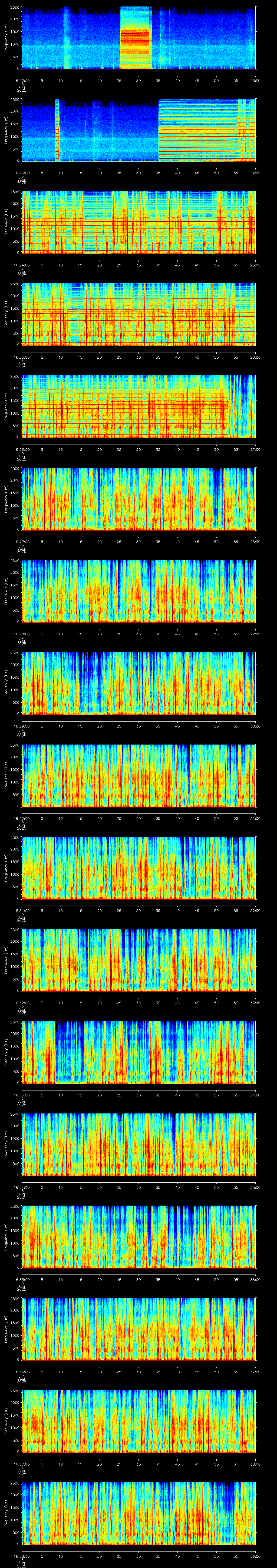Click the 16:37:00 time axis label

coord(21,1464)
